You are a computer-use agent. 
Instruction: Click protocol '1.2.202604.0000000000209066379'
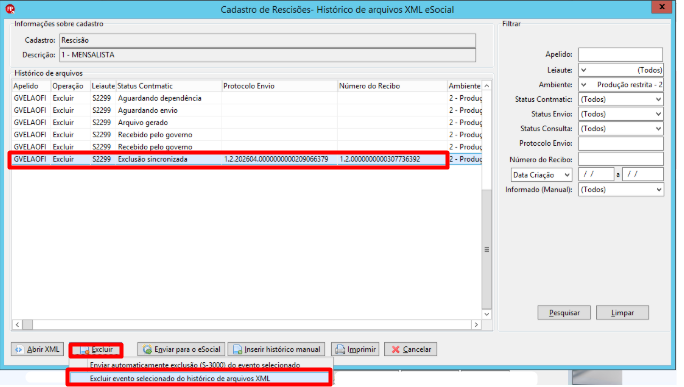point(276,159)
